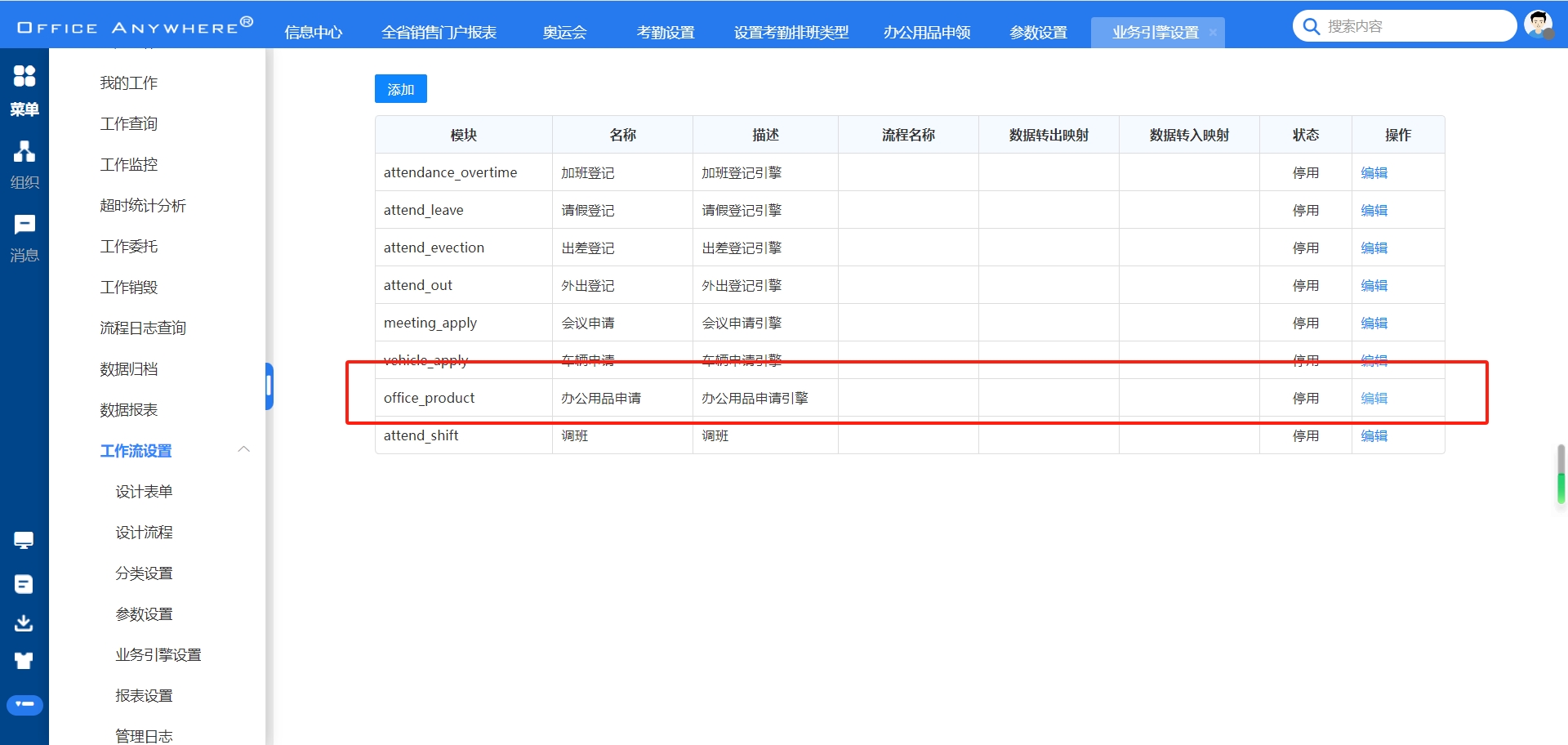The image size is (1568, 745).
Task: Open 工作监控 in sidebar
Action: [x=129, y=164]
